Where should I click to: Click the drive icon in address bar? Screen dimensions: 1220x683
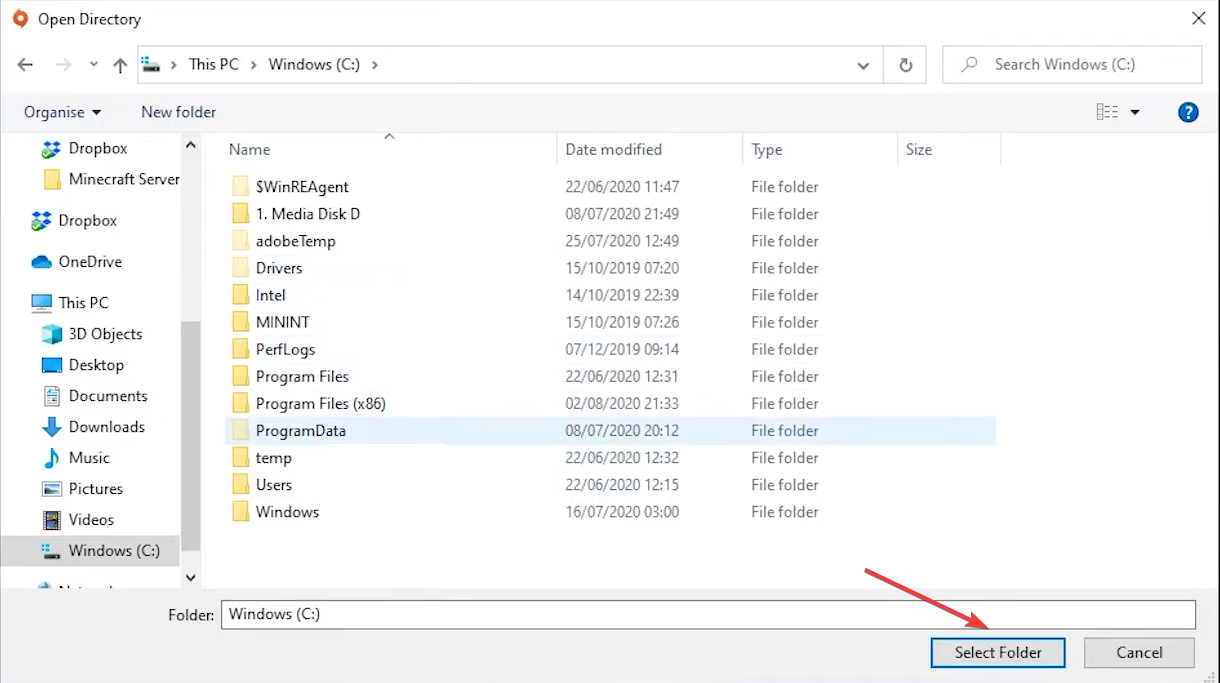coord(151,64)
